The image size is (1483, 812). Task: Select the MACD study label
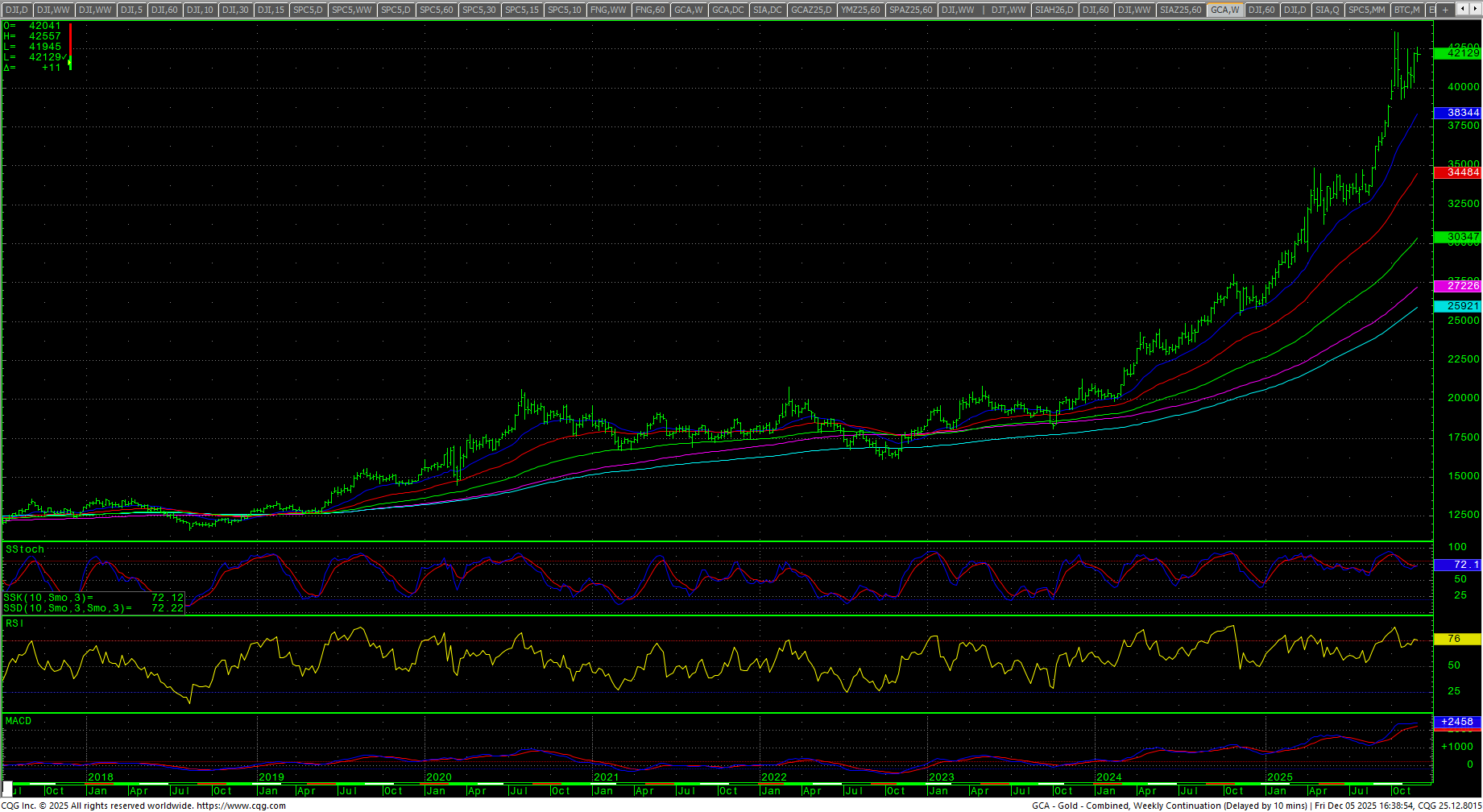coord(19,721)
